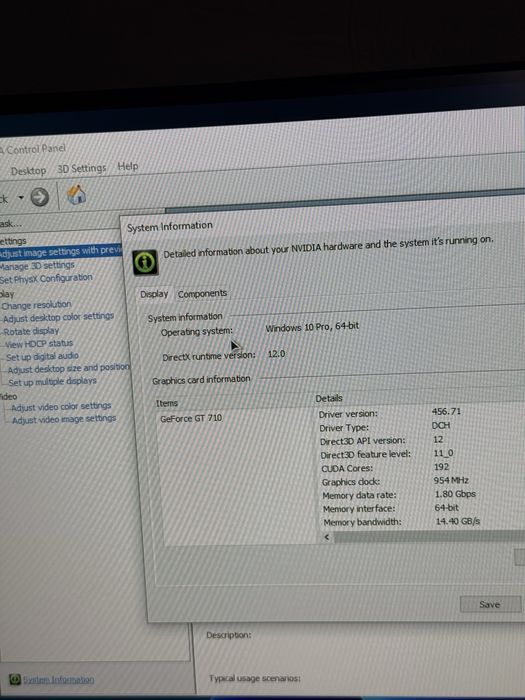Click the Direct3D feature level value 11_0

point(443,453)
